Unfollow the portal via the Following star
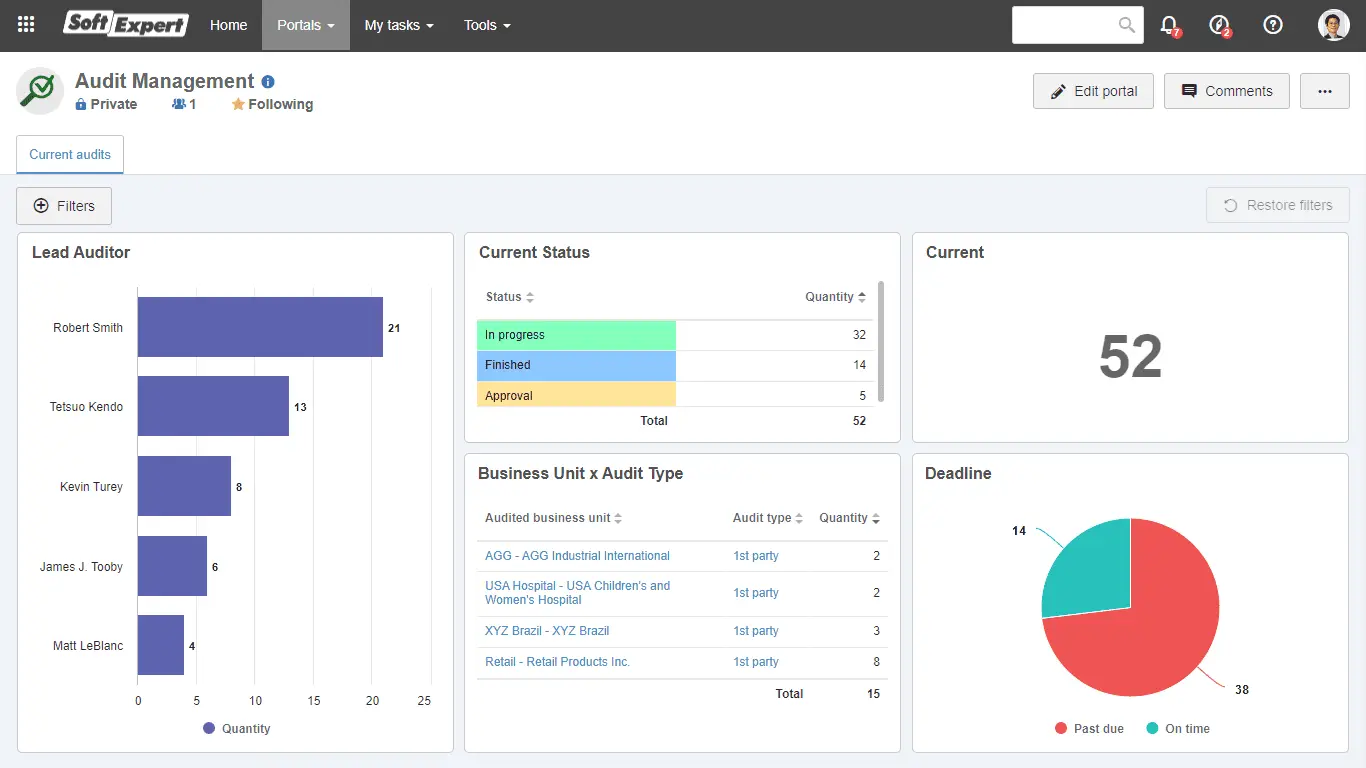Screen dimensions: 1366x768 (x=271, y=103)
